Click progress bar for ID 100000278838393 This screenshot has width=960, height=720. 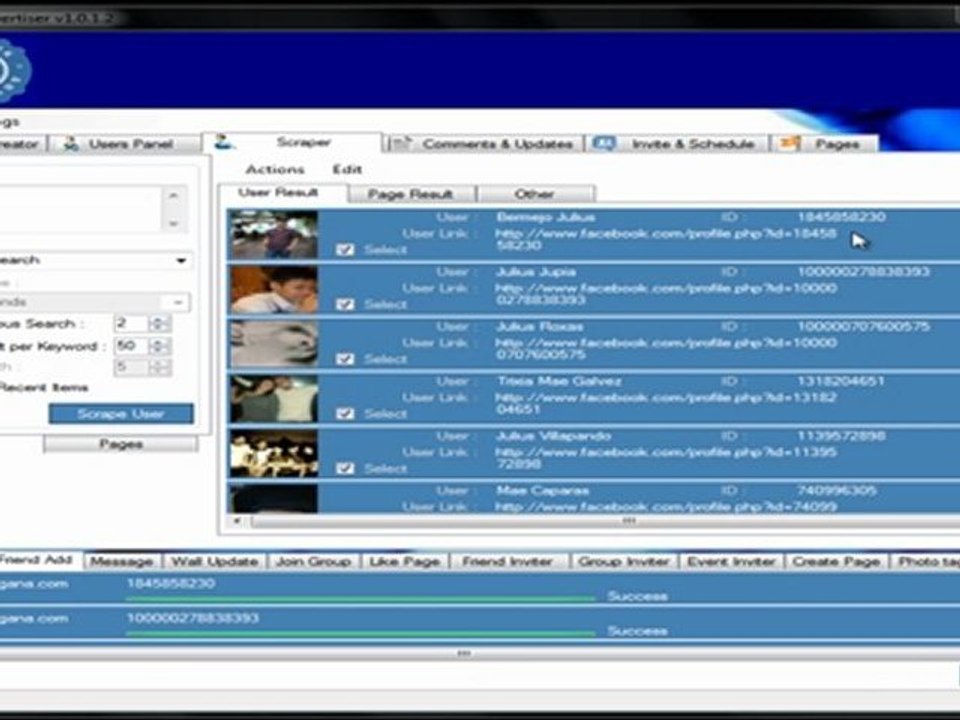[361, 633]
